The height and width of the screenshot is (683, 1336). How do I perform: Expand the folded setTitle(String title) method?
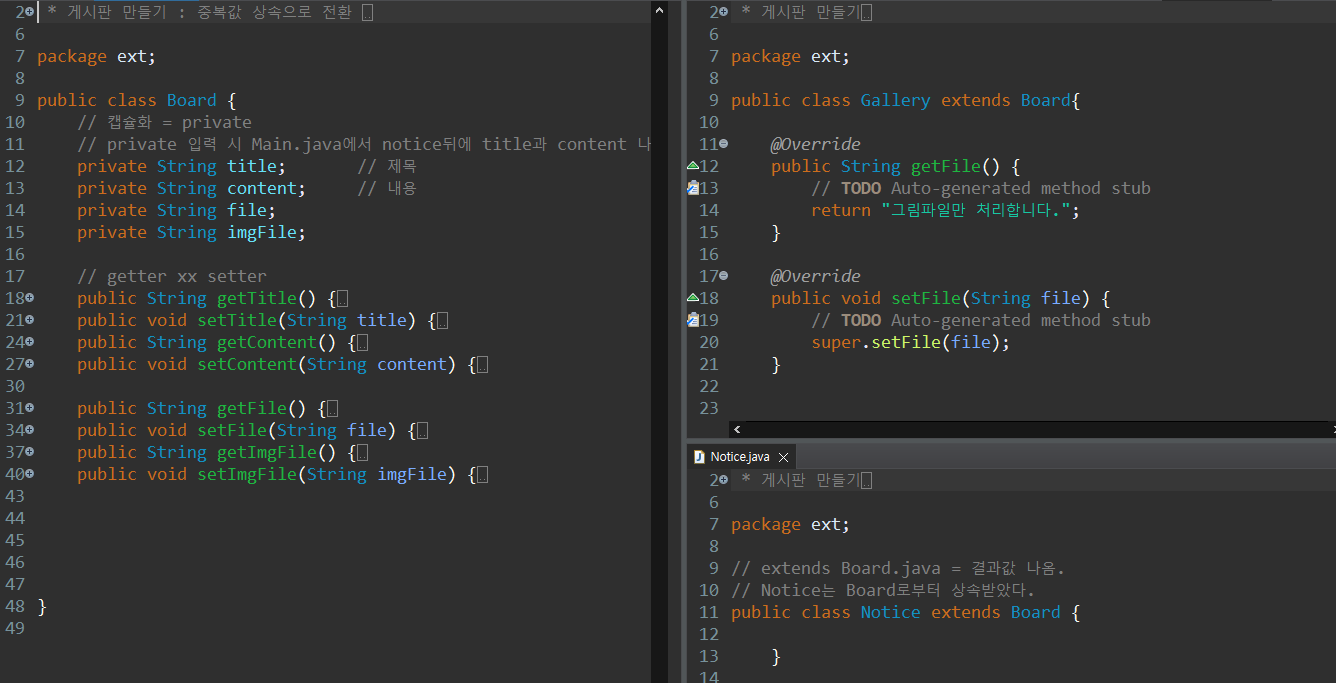pos(30,320)
